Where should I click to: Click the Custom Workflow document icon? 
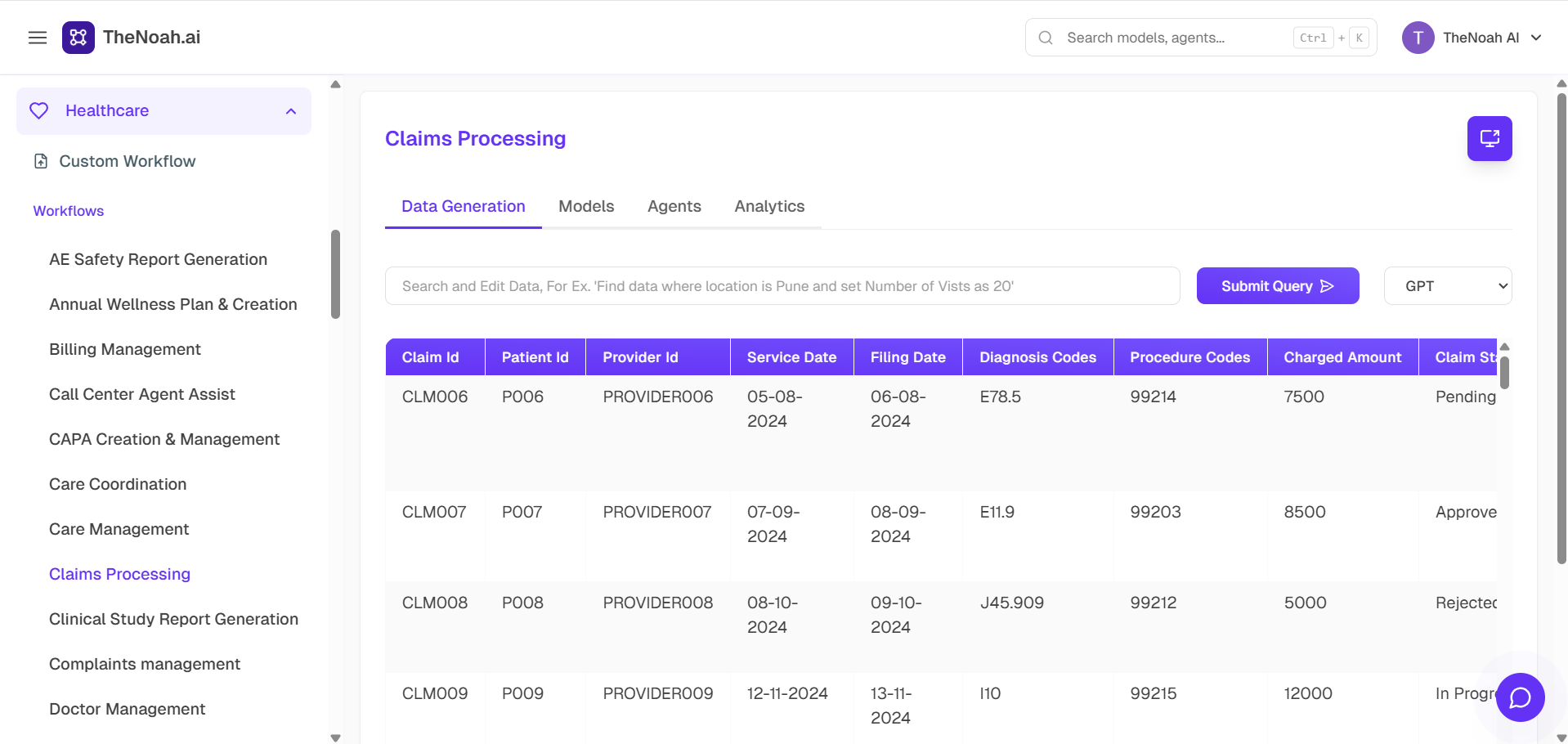pyautogui.click(x=42, y=161)
